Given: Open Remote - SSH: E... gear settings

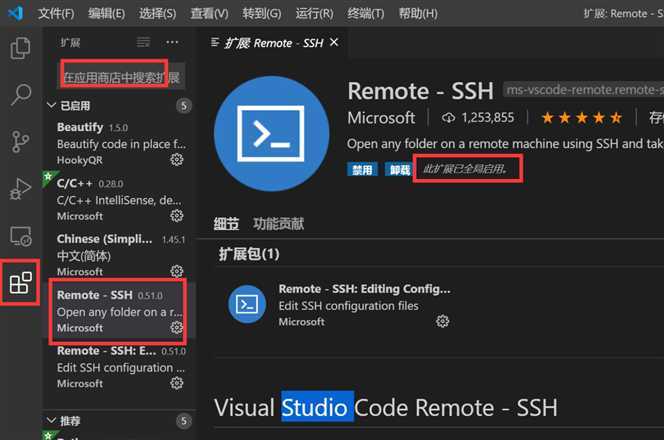Looking at the screenshot, I should click(x=177, y=383).
